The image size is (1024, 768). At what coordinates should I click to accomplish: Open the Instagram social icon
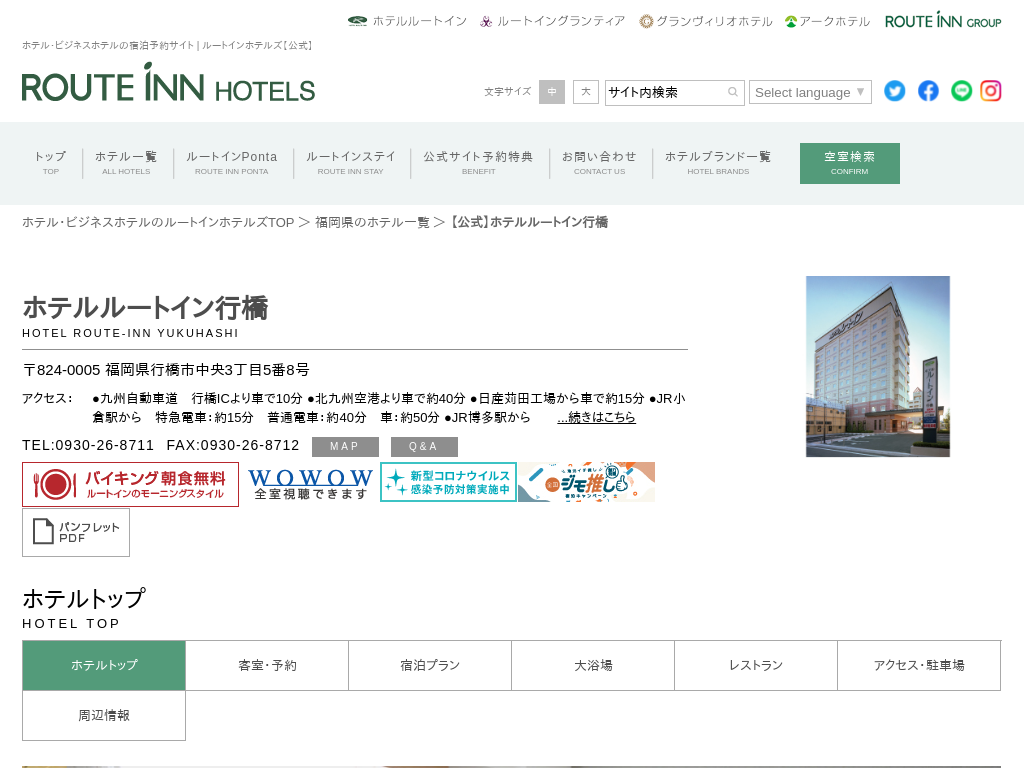click(x=991, y=91)
